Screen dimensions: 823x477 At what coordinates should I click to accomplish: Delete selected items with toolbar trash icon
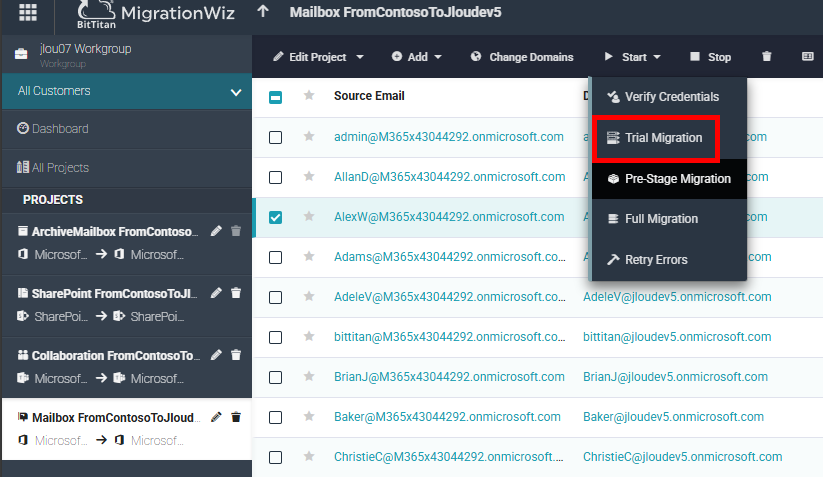[x=767, y=56]
